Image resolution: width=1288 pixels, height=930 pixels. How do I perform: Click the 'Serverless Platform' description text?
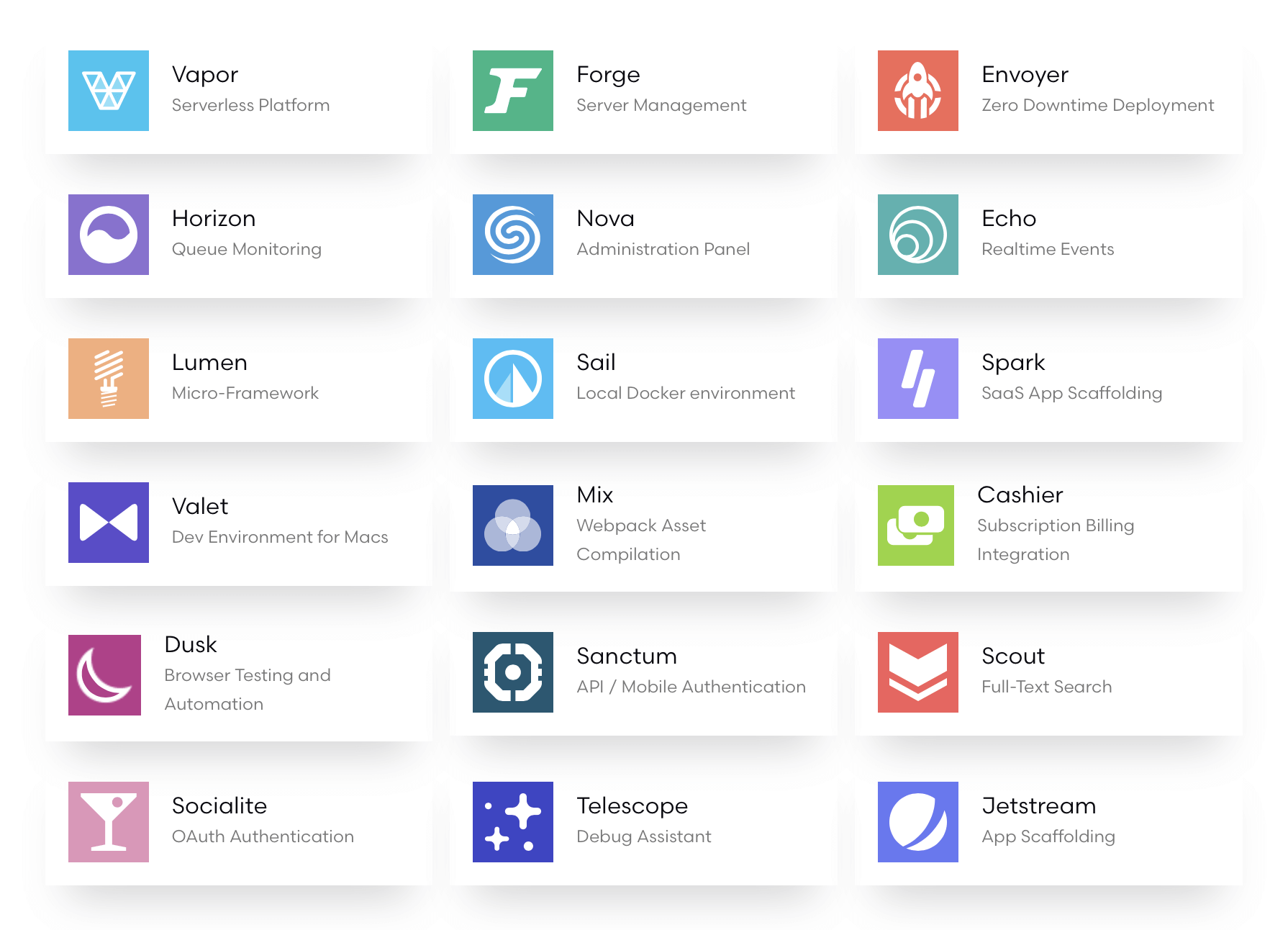(250, 105)
